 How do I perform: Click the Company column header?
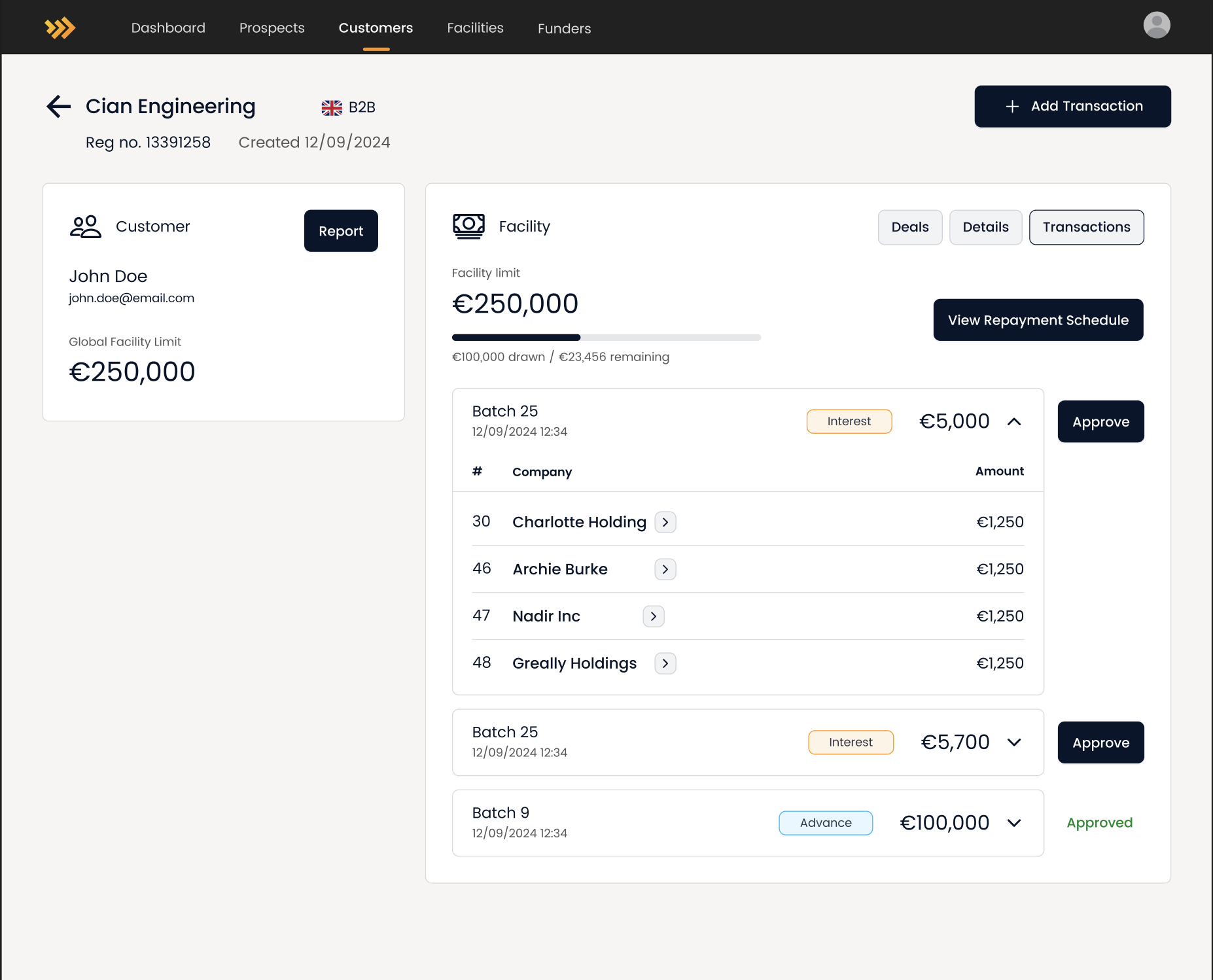coord(542,472)
